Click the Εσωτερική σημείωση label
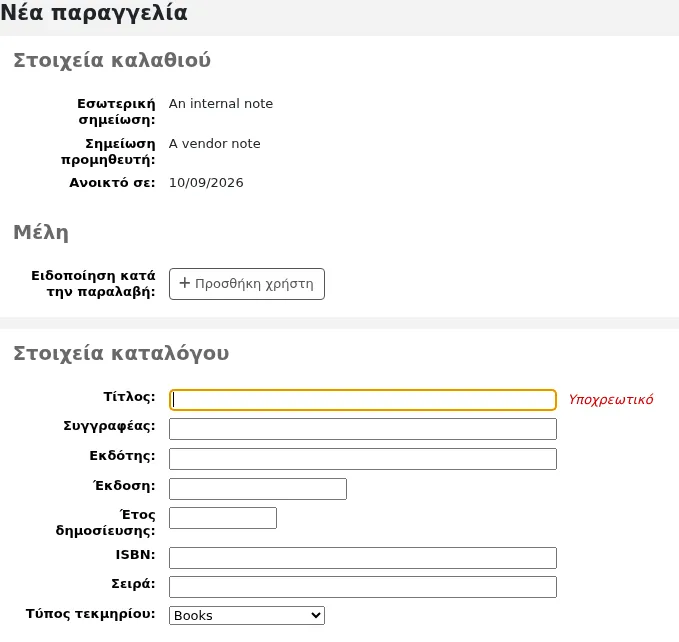The image size is (679, 642). 116,112
